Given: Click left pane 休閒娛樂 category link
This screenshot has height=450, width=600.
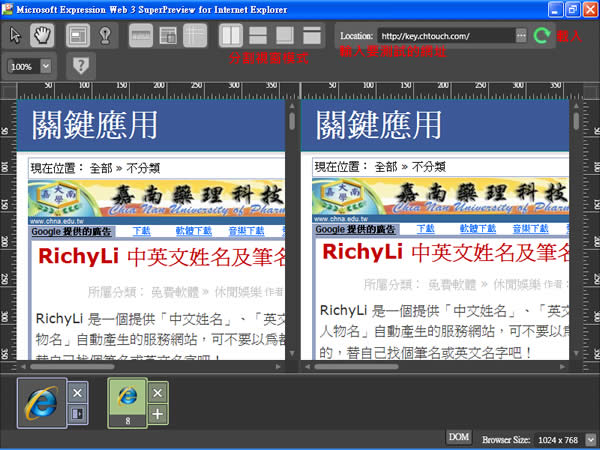Looking at the screenshot, I should click(238, 292).
